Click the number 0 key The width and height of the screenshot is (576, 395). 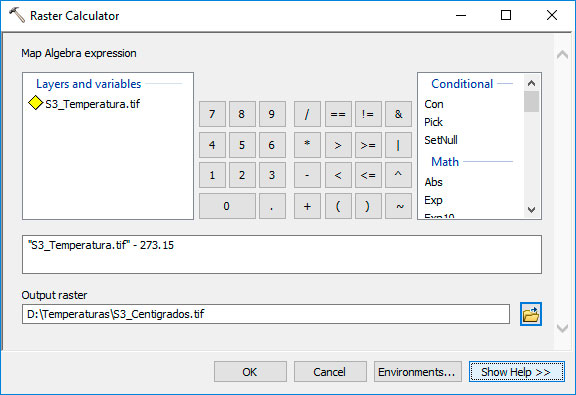(227, 206)
